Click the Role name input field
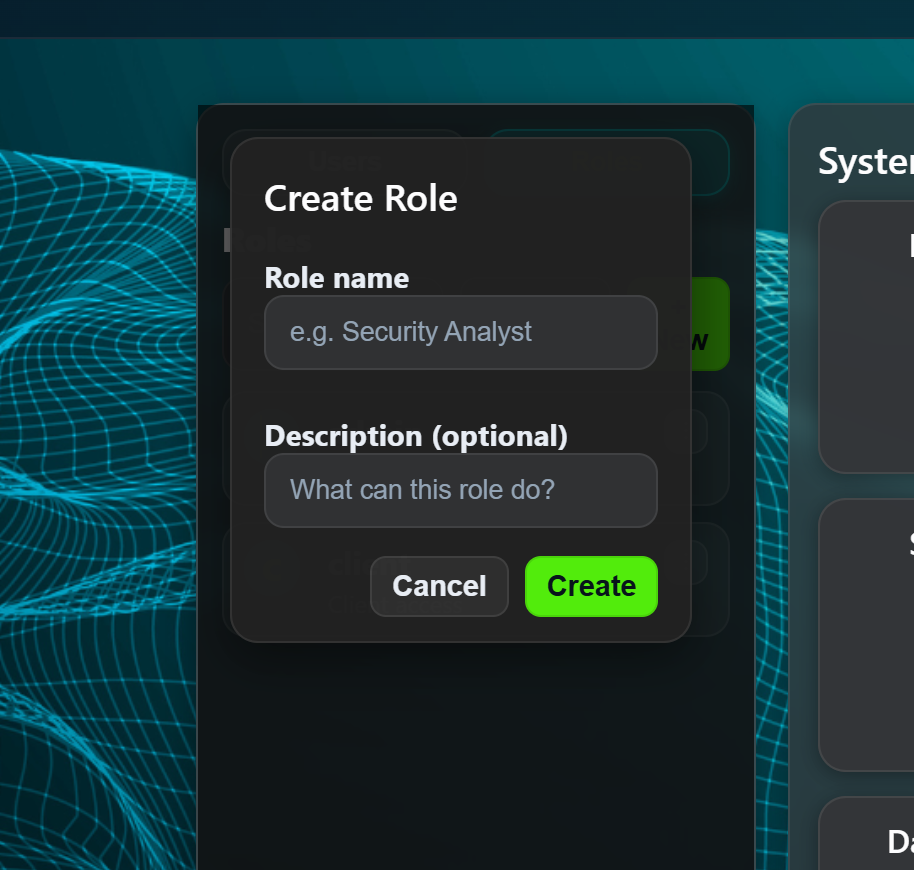 click(x=460, y=332)
